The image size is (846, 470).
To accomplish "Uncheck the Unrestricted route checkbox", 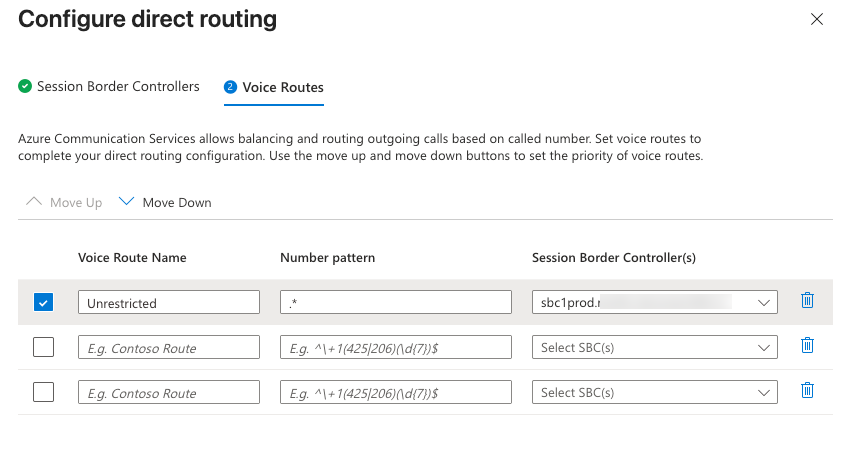I will [x=44, y=302].
